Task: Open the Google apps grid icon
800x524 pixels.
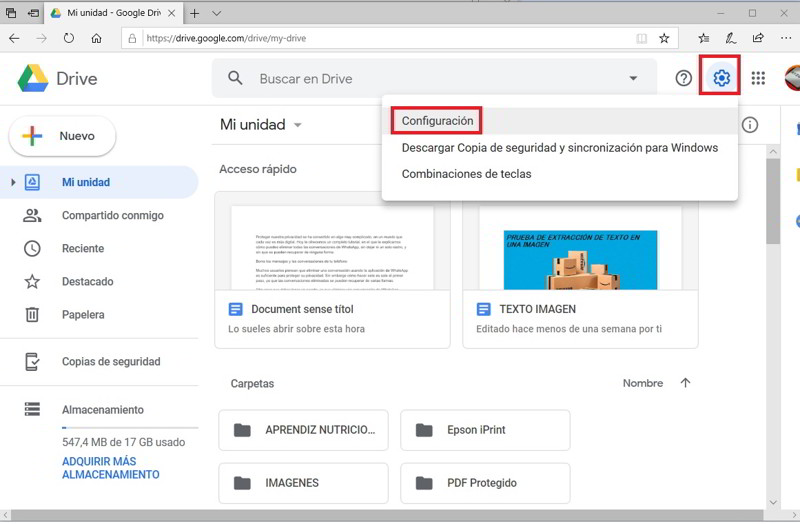Action: pos(758,78)
